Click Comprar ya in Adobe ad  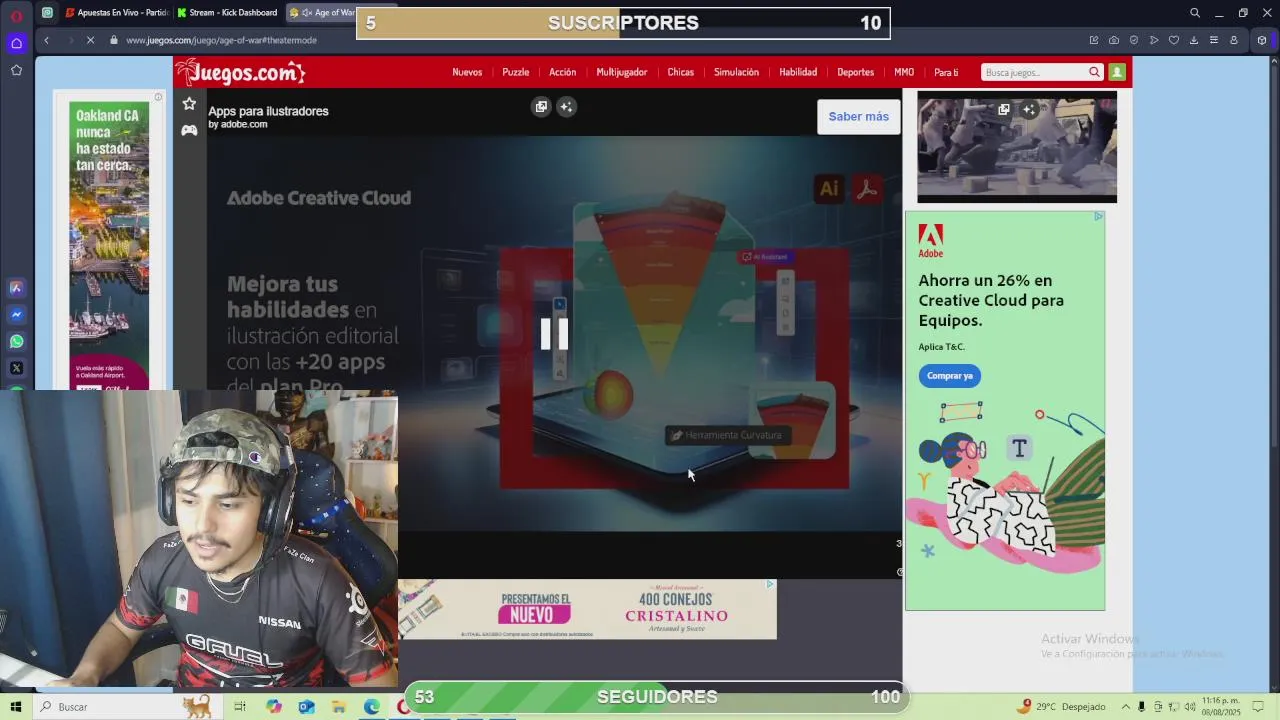pos(950,376)
